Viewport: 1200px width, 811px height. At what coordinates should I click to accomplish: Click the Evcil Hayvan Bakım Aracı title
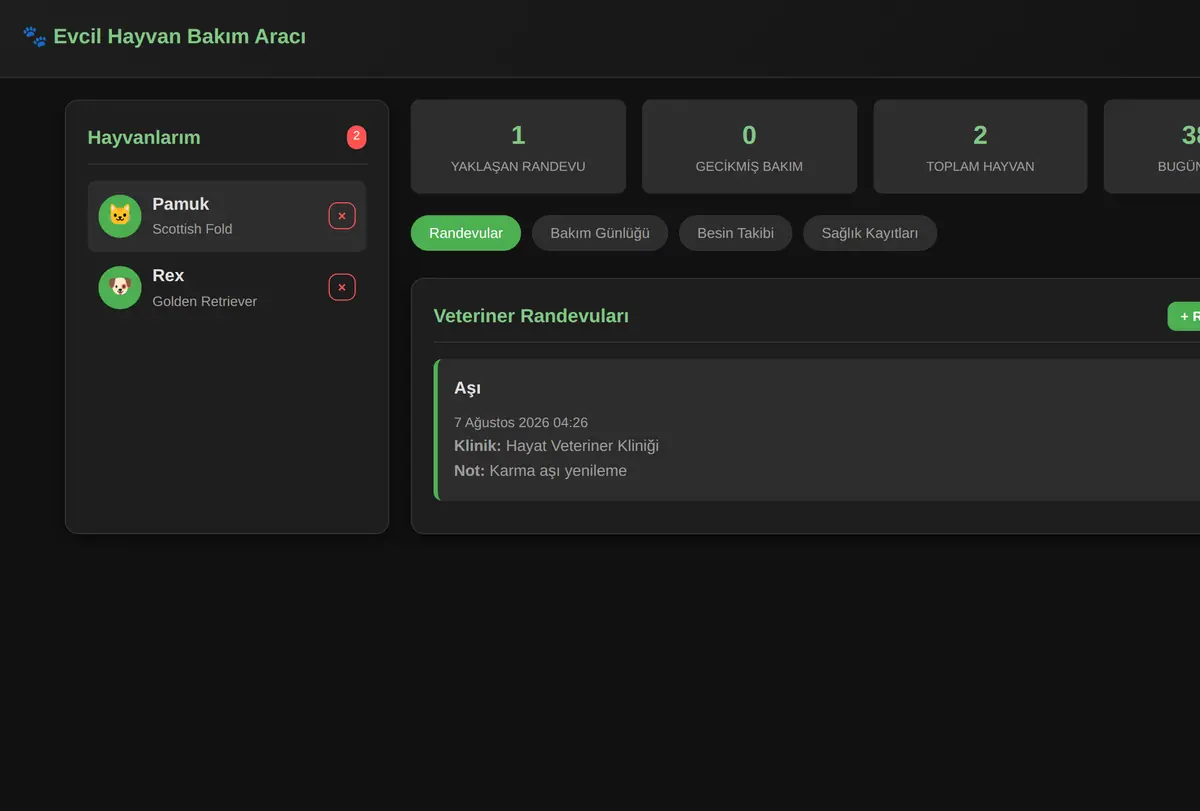coord(180,37)
